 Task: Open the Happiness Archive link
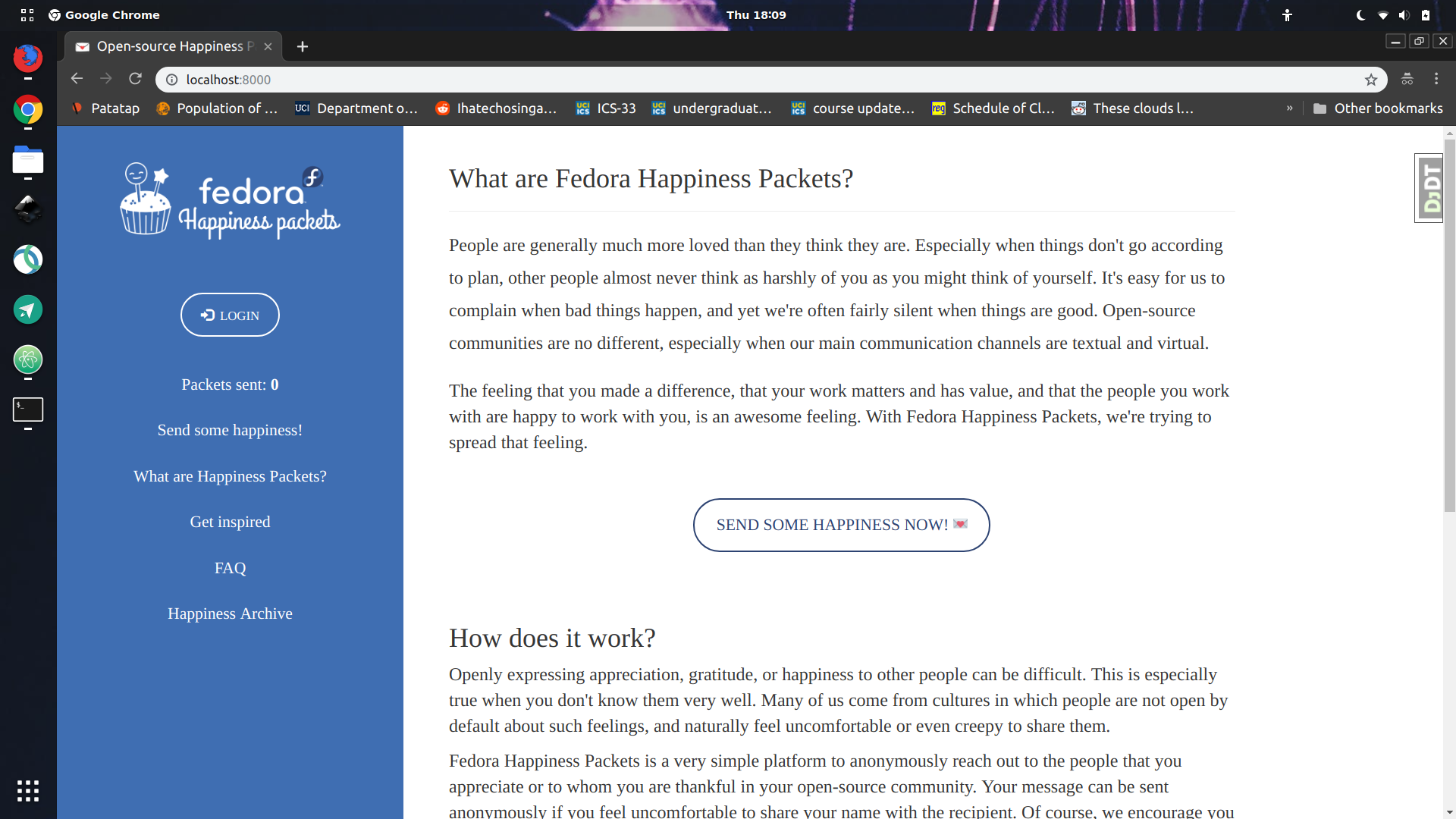click(230, 613)
